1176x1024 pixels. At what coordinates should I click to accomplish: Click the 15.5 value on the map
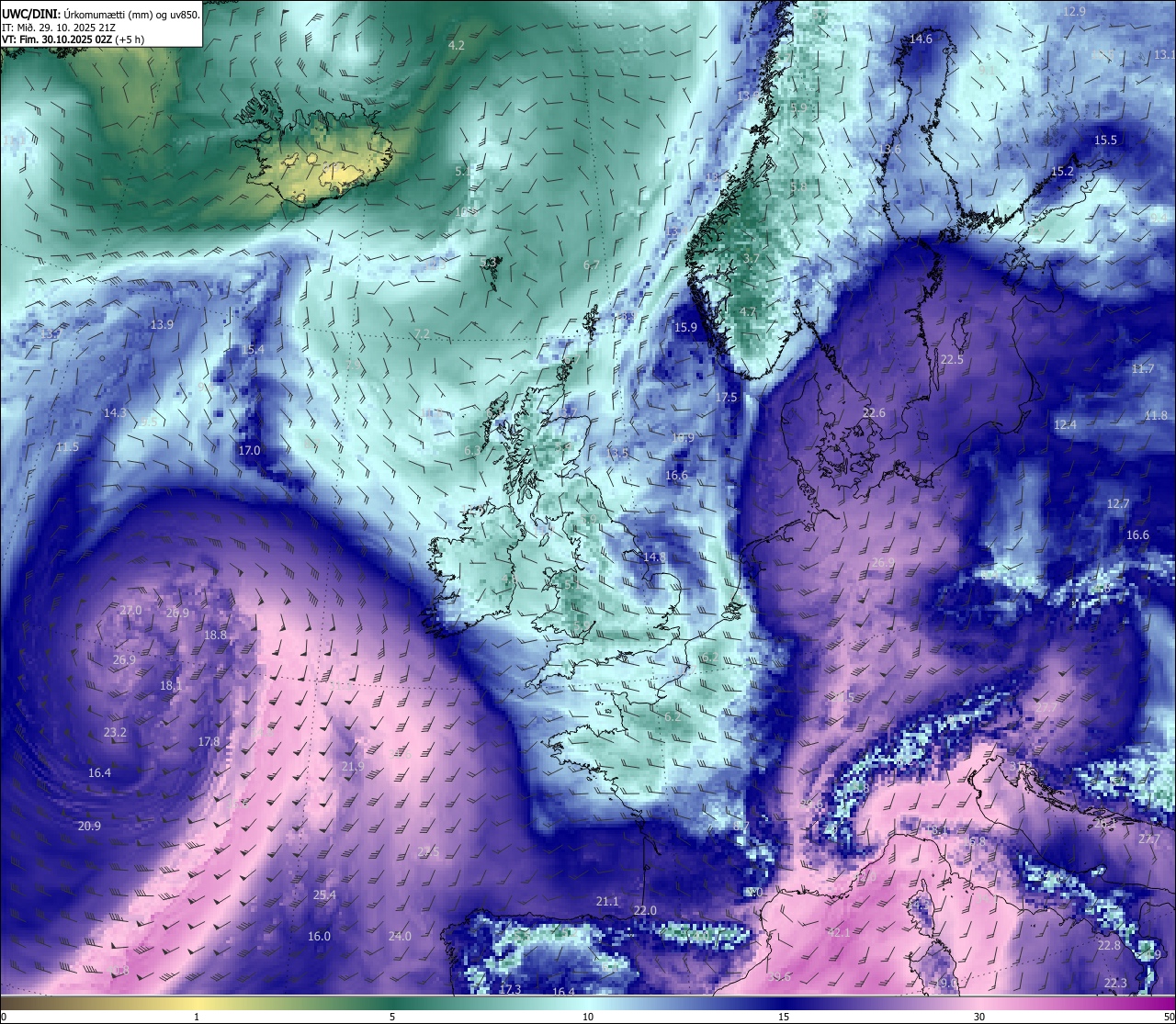(1105, 140)
